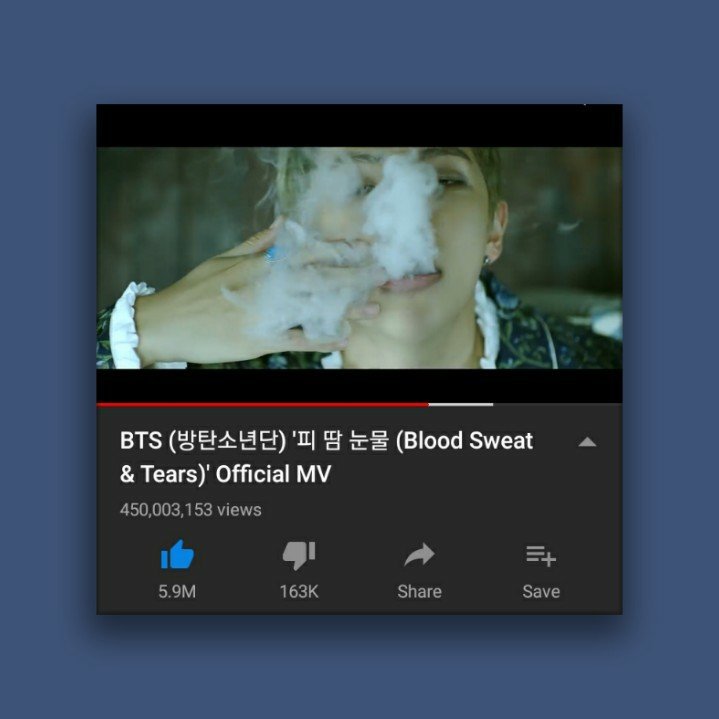Image resolution: width=719 pixels, height=719 pixels.
Task: Click the black letterbox bar below the video
Action: tap(359, 386)
